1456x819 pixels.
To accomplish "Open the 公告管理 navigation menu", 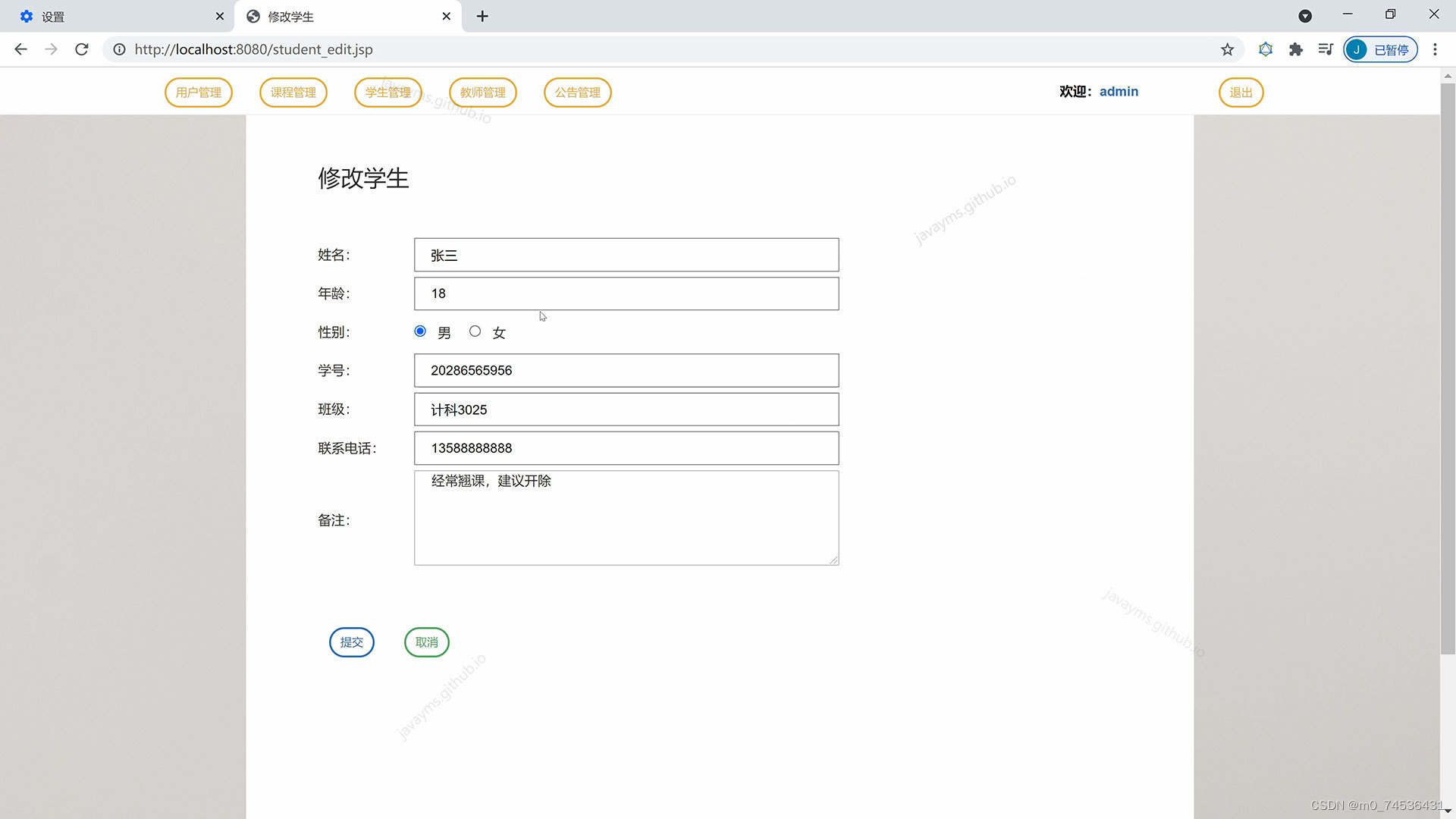I will coord(577,92).
